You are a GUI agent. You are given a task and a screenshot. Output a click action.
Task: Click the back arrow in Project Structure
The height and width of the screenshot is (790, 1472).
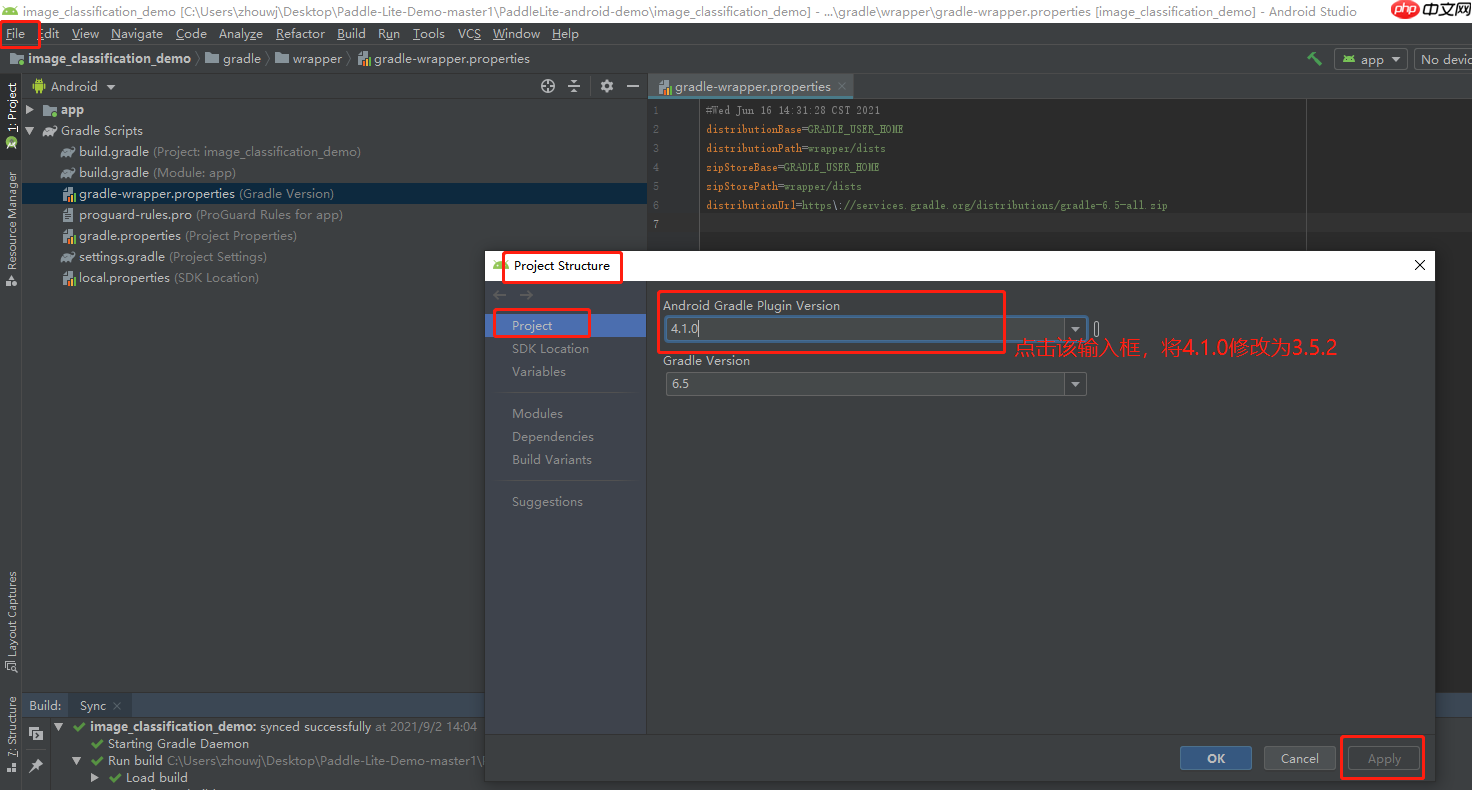[x=500, y=295]
